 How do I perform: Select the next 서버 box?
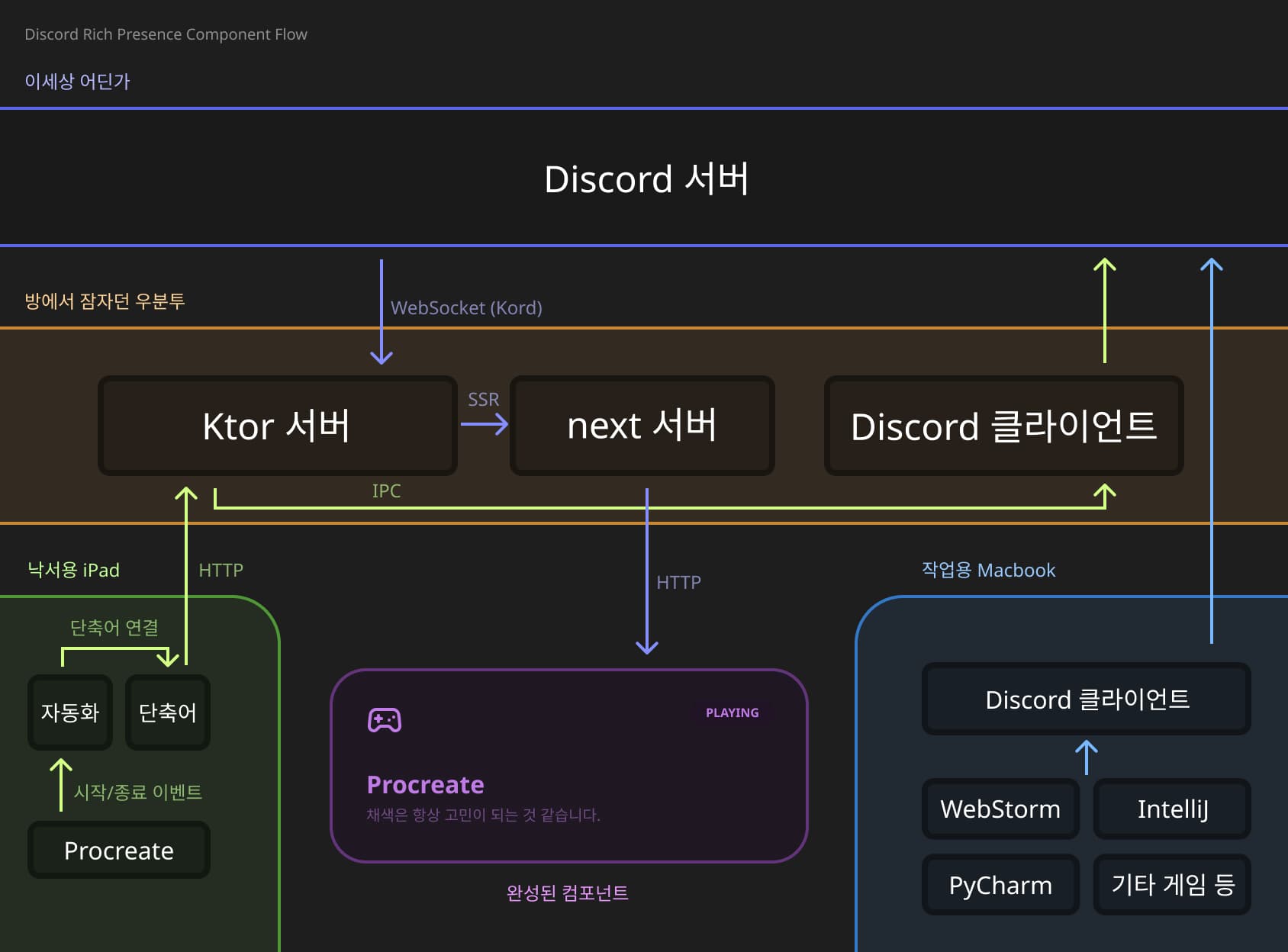(642, 426)
